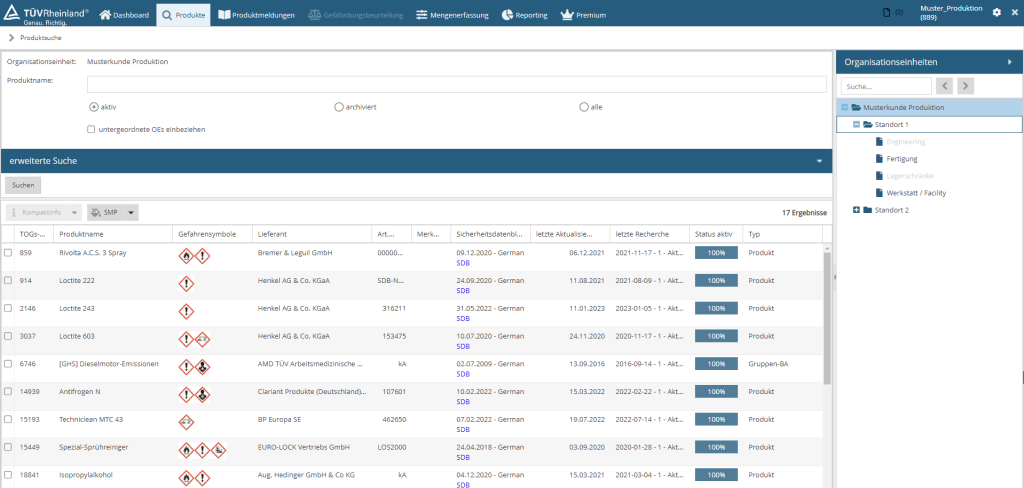This screenshot has width=1024, height=488.
Task: Switch to the Dashboard tab
Action: tap(125, 15)
